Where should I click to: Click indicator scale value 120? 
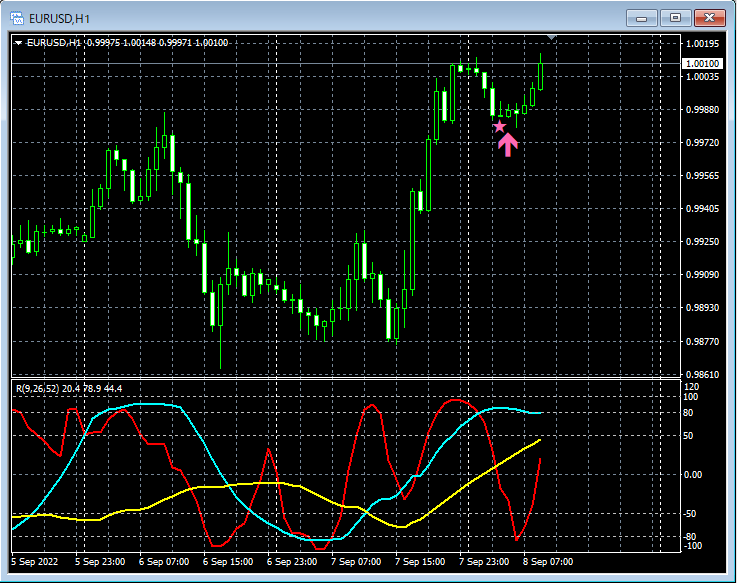(x=691, y=387)
